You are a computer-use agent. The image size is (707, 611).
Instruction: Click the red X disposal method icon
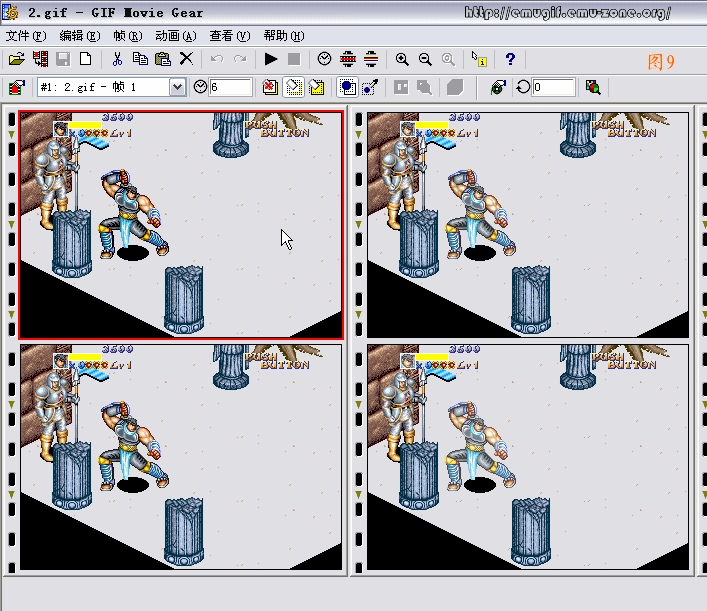point(270,87)
